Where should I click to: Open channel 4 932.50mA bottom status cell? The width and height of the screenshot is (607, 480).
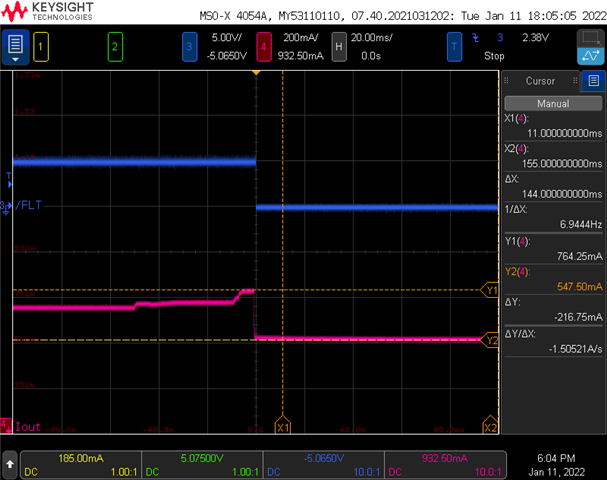445,465
